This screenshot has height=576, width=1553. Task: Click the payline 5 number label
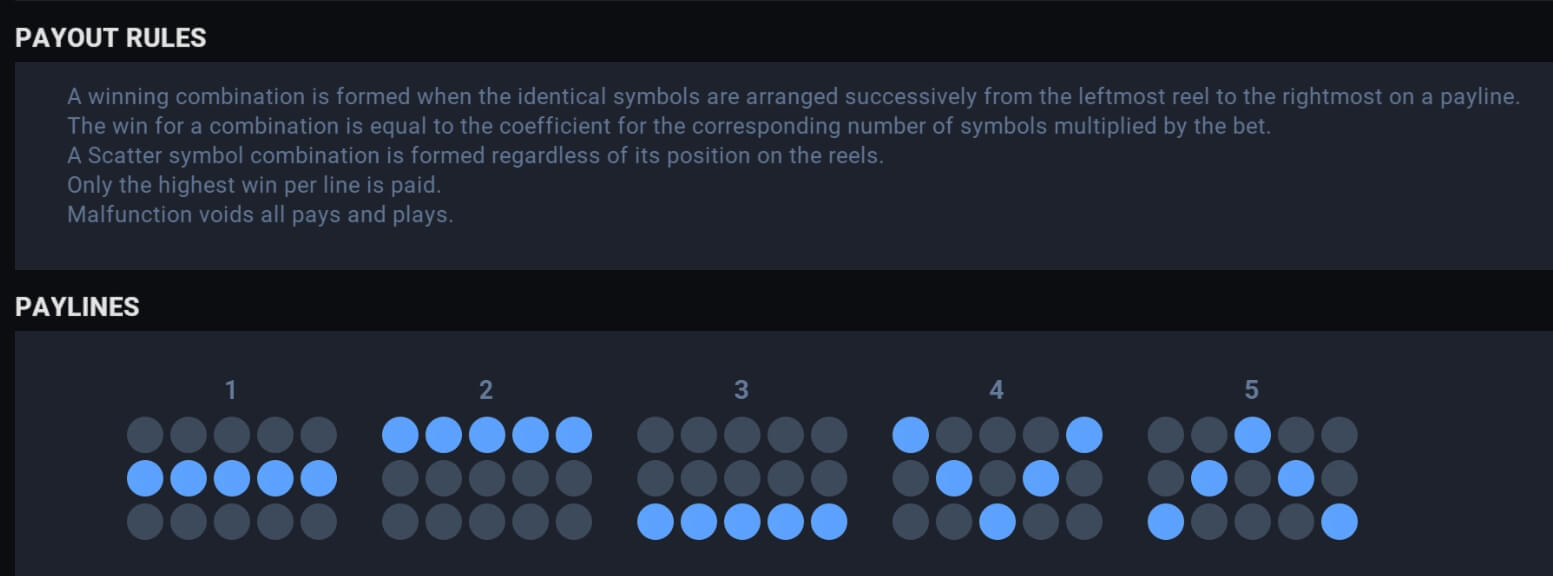pos(1252,390)
